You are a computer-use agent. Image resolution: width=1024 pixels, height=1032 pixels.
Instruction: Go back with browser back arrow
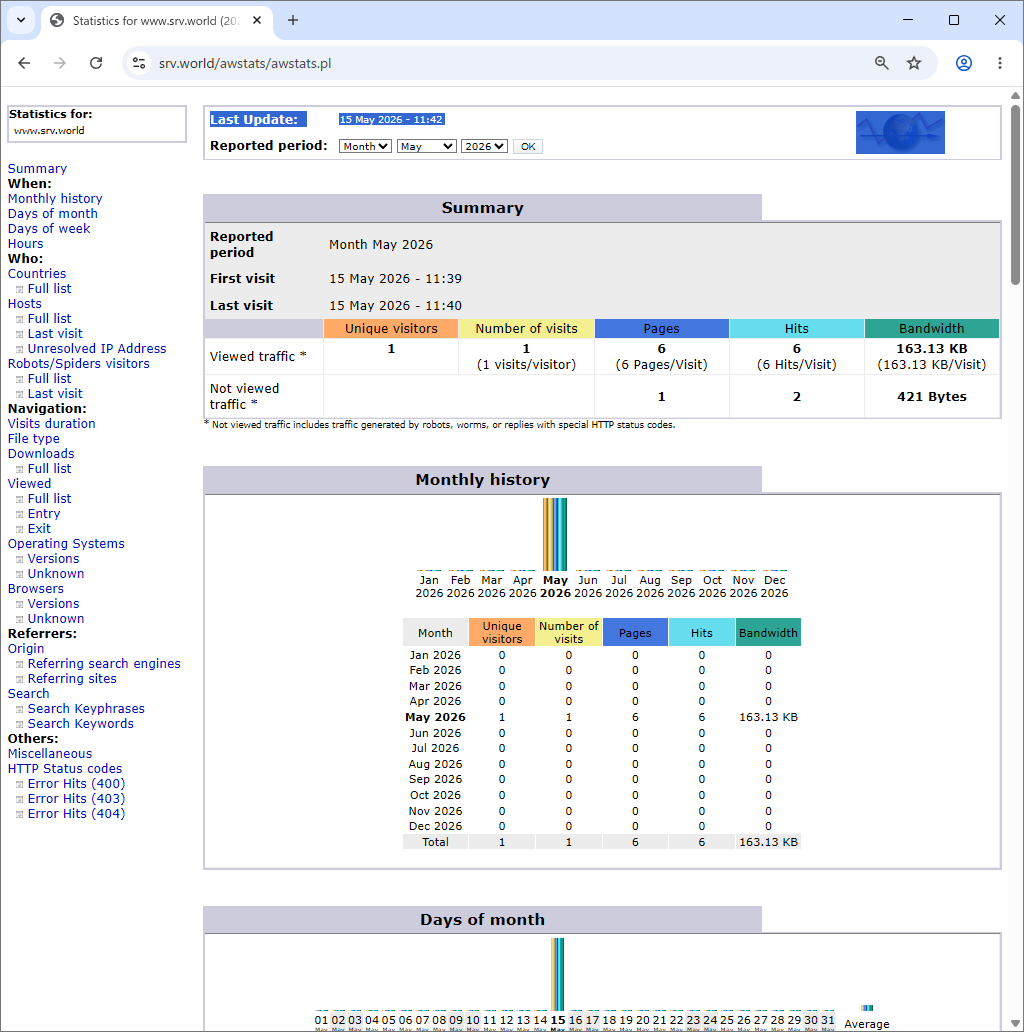point(24,63)
